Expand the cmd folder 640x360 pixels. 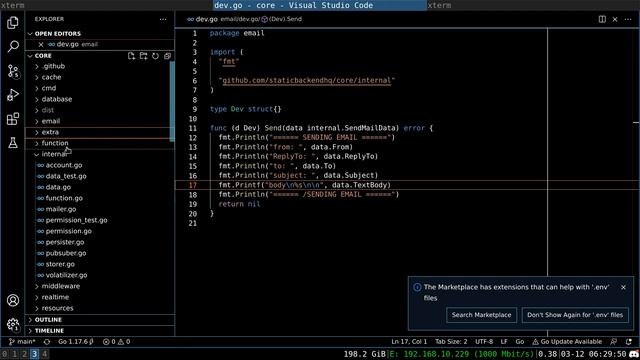tap(98, 88)
